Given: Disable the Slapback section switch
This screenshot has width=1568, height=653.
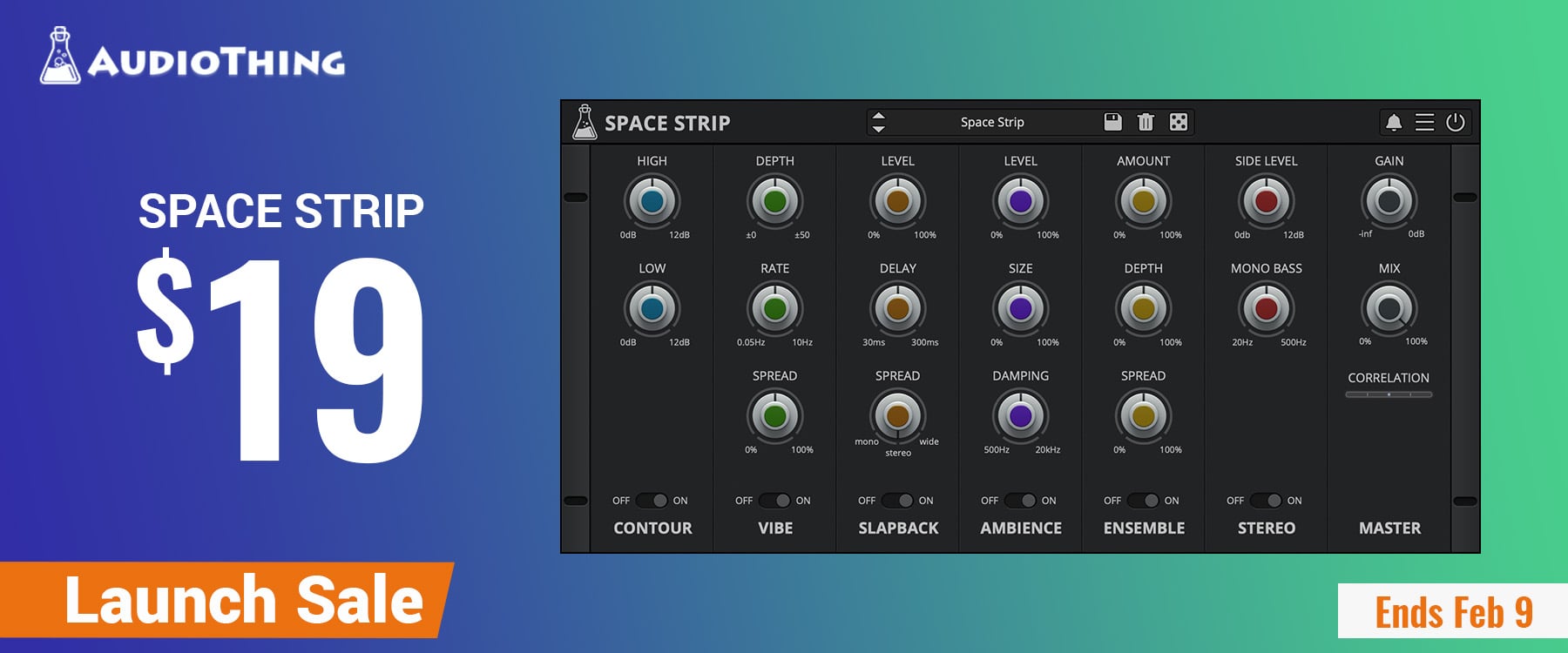Looking at the screenshot, I should click(x=897, y=501).
